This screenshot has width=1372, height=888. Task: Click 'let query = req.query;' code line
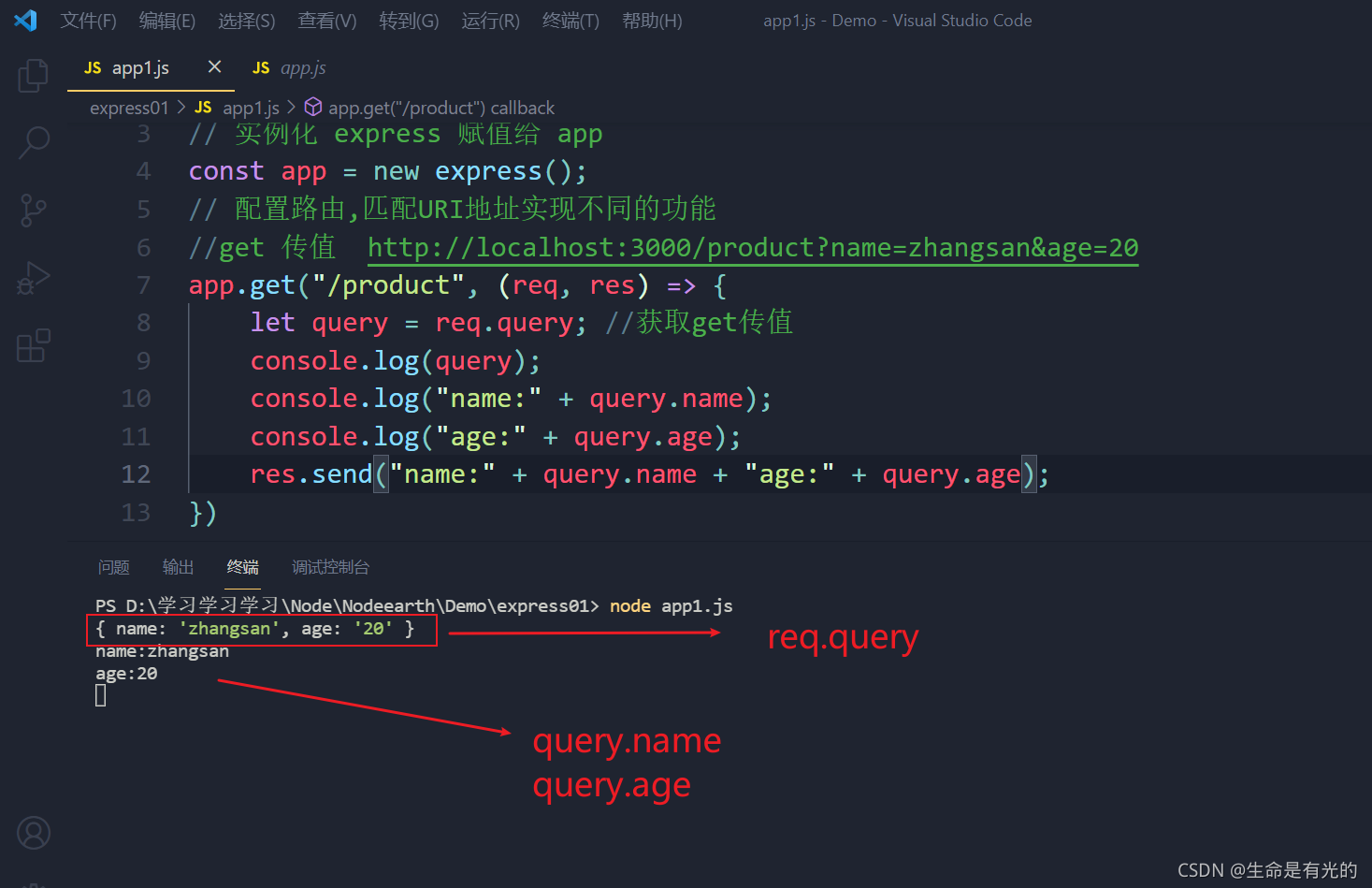click(419, 323)
